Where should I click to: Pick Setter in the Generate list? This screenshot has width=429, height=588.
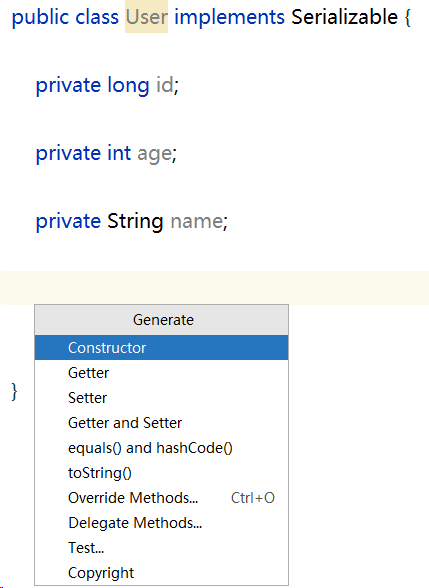(x=161, y=398)
